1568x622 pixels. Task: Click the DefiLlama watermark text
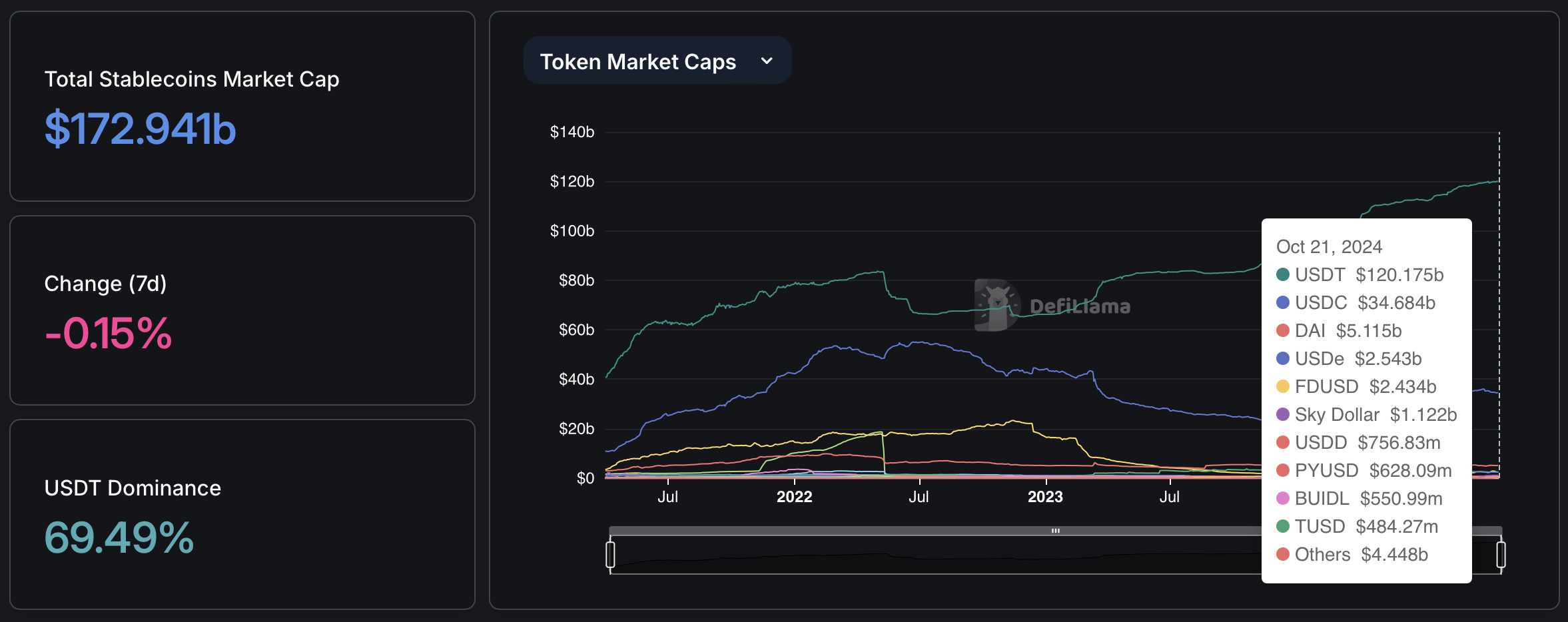(x=1080, y=306)
